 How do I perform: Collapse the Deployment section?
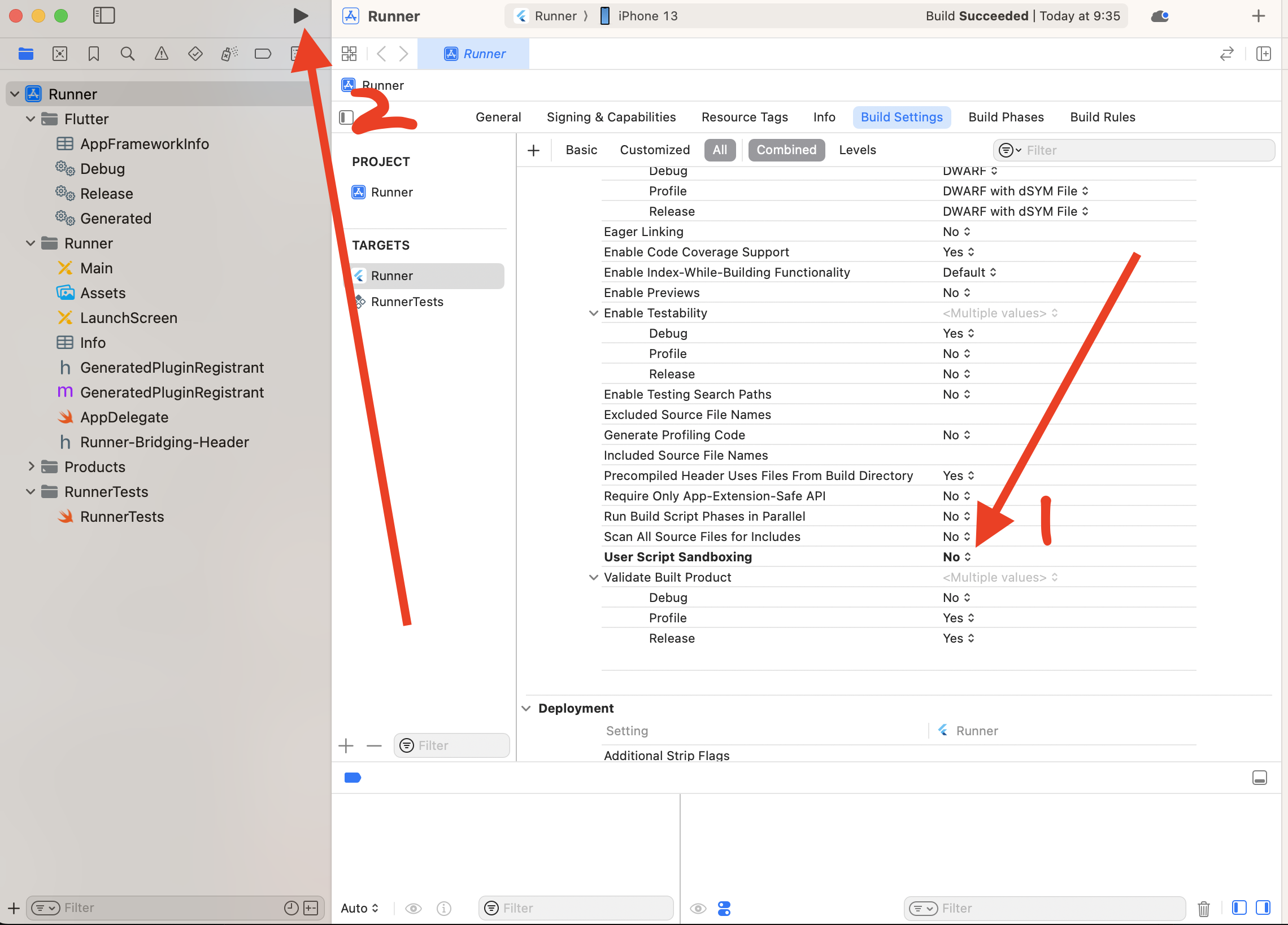[526, 709]
